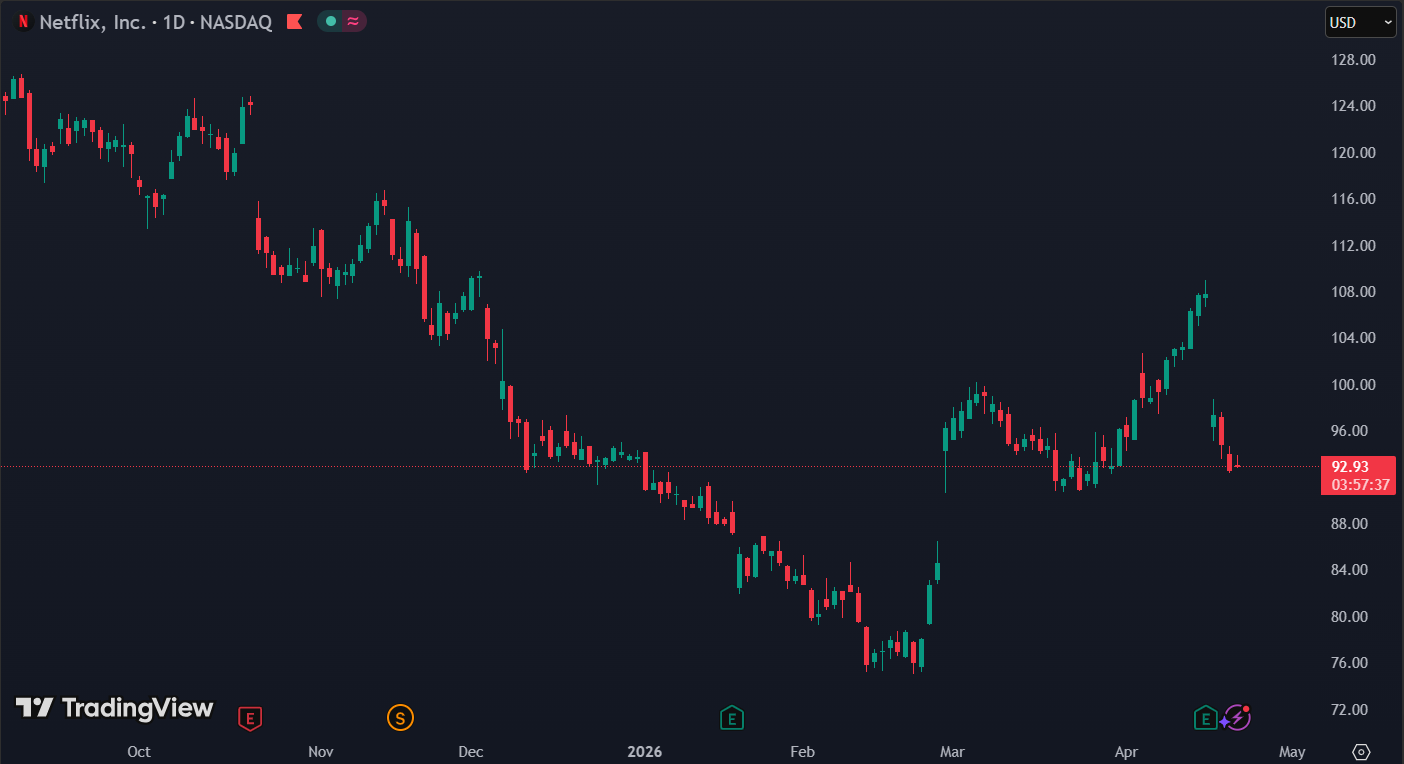The image size is (1404, 764).
Task: Click the May label on time axis
Action: point(1292,752)
